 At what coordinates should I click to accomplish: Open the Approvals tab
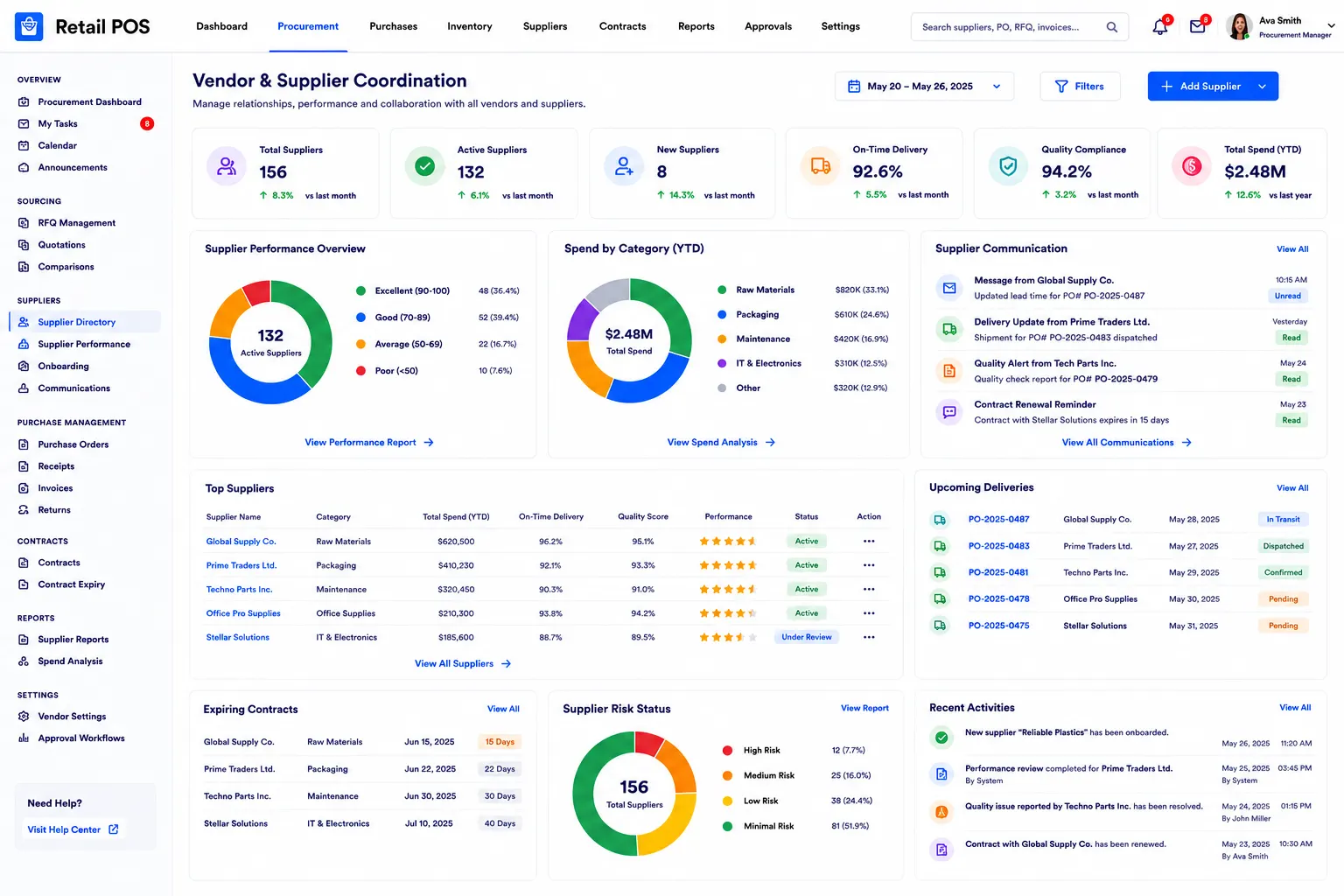coord(768,26)
